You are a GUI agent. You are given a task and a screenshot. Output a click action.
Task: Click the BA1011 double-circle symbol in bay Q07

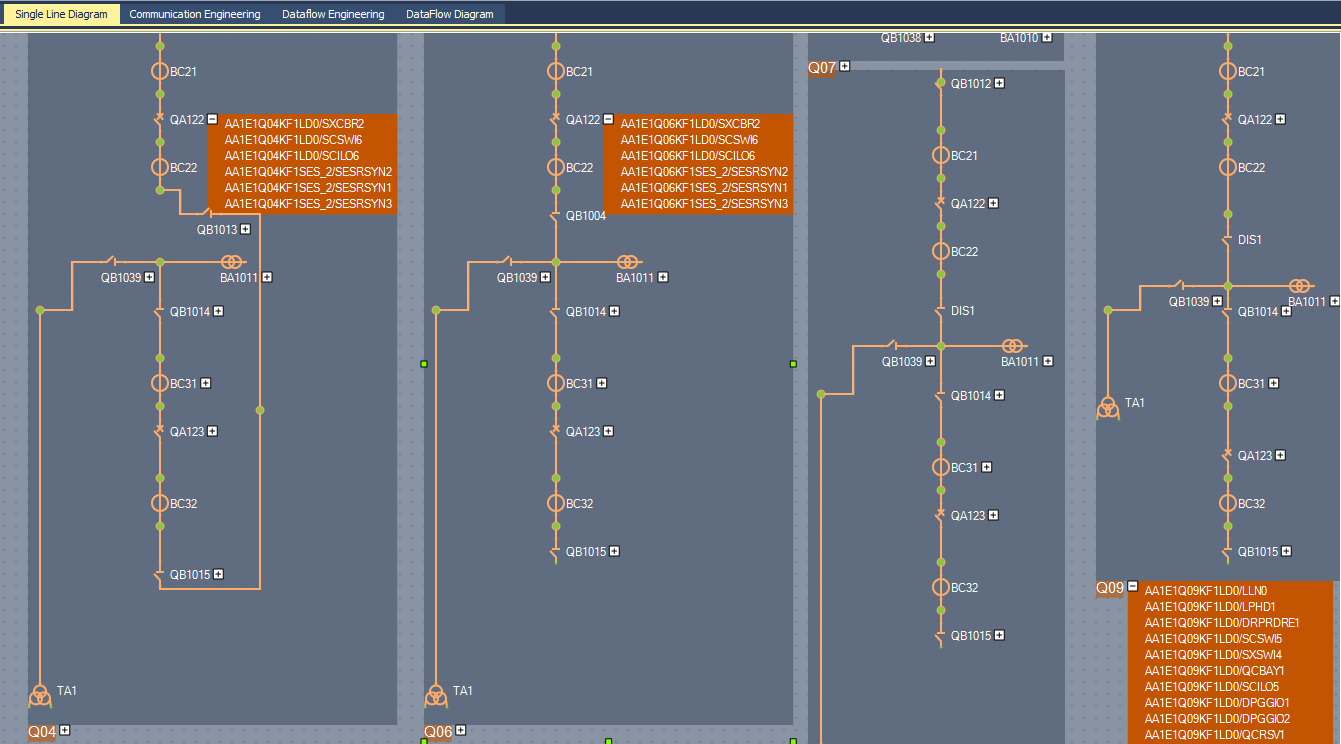(x=1013, y=346)
